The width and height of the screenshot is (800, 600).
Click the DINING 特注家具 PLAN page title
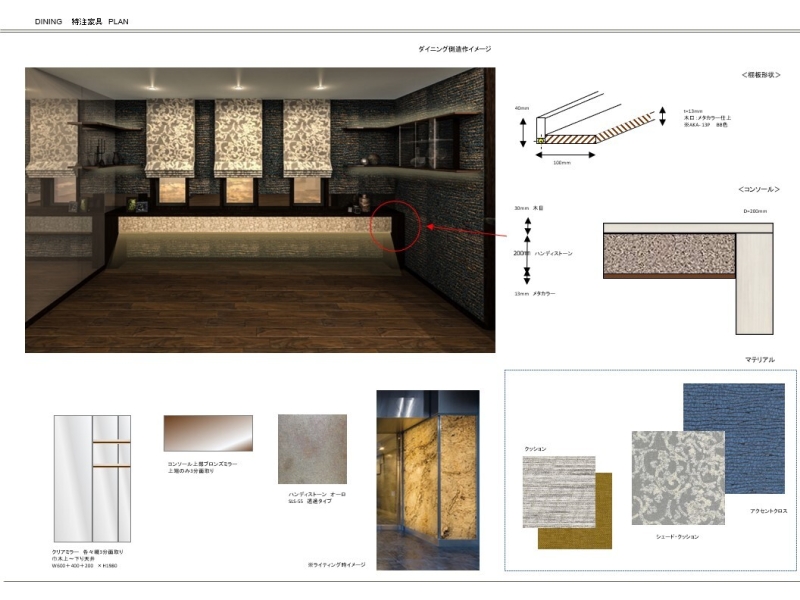coord(81,21)
